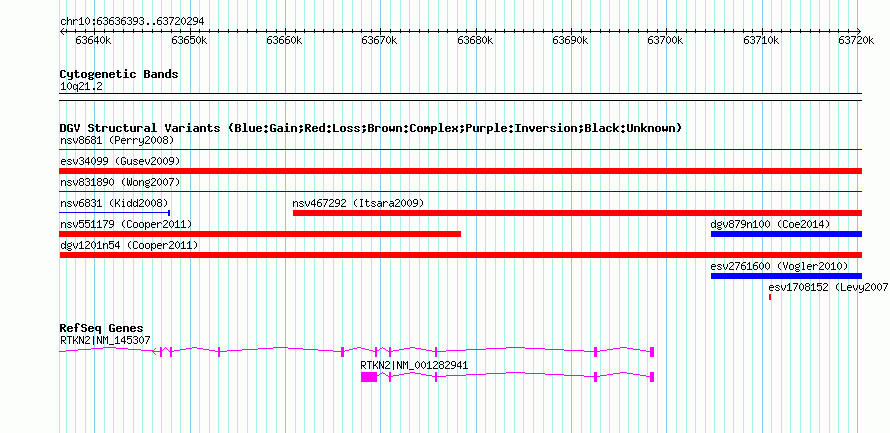890x433 pixels.
Task: Open variant nsv551179 (Cooper2011) label
Action: [x=126, y=224]
